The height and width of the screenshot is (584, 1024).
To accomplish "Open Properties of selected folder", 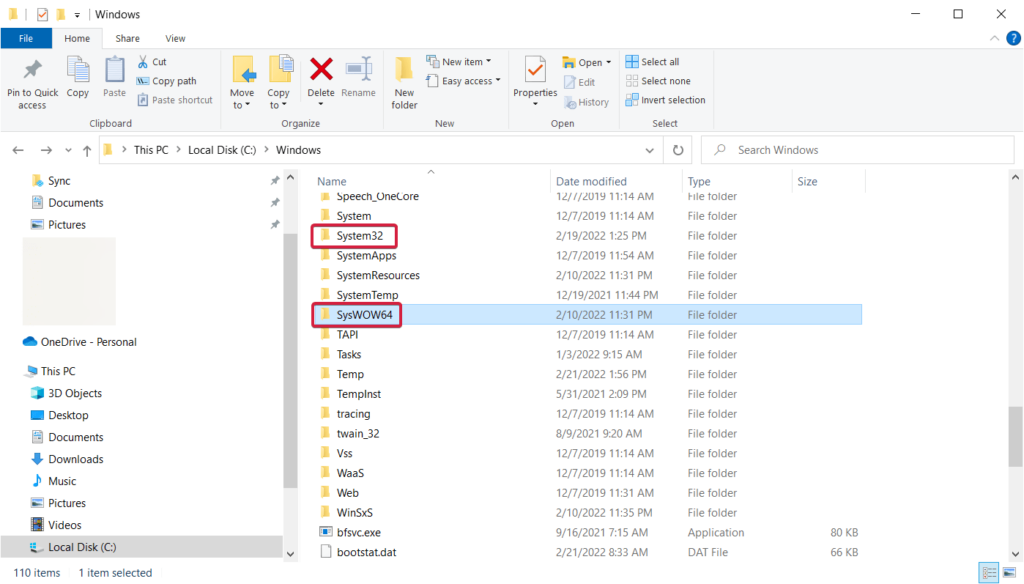I will point(535,82).
